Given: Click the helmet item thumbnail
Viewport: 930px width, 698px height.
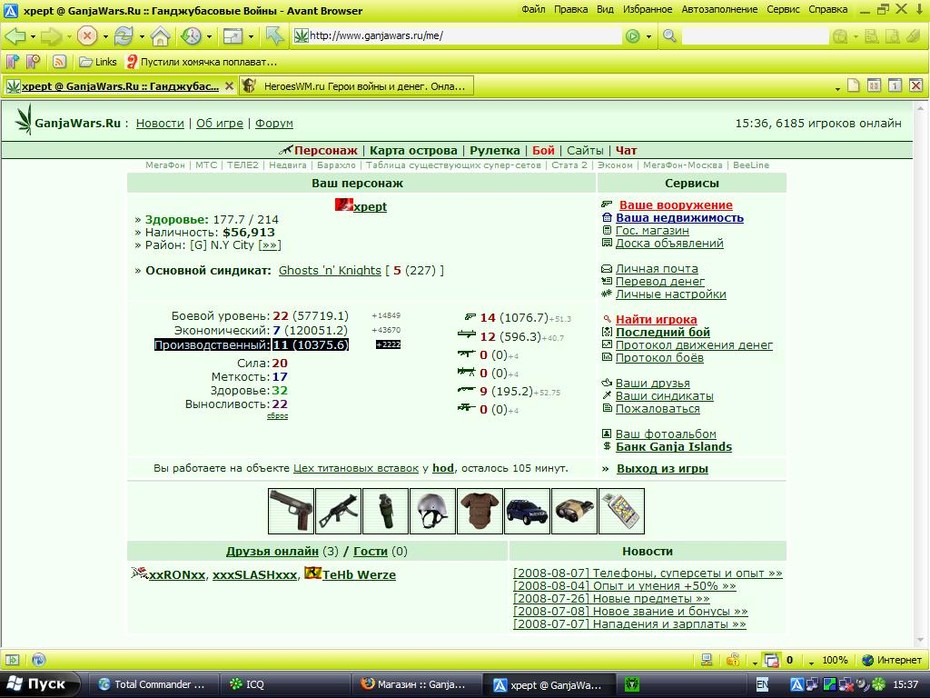Looking at the screenshot, I should tap(432, 511).
